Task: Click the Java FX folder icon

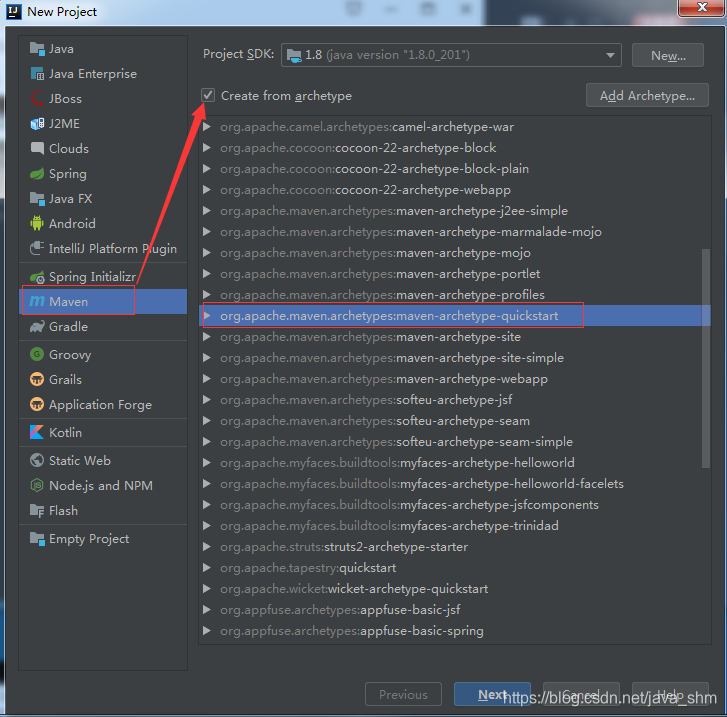Action: pyautogui.click(x=37, y=198)
